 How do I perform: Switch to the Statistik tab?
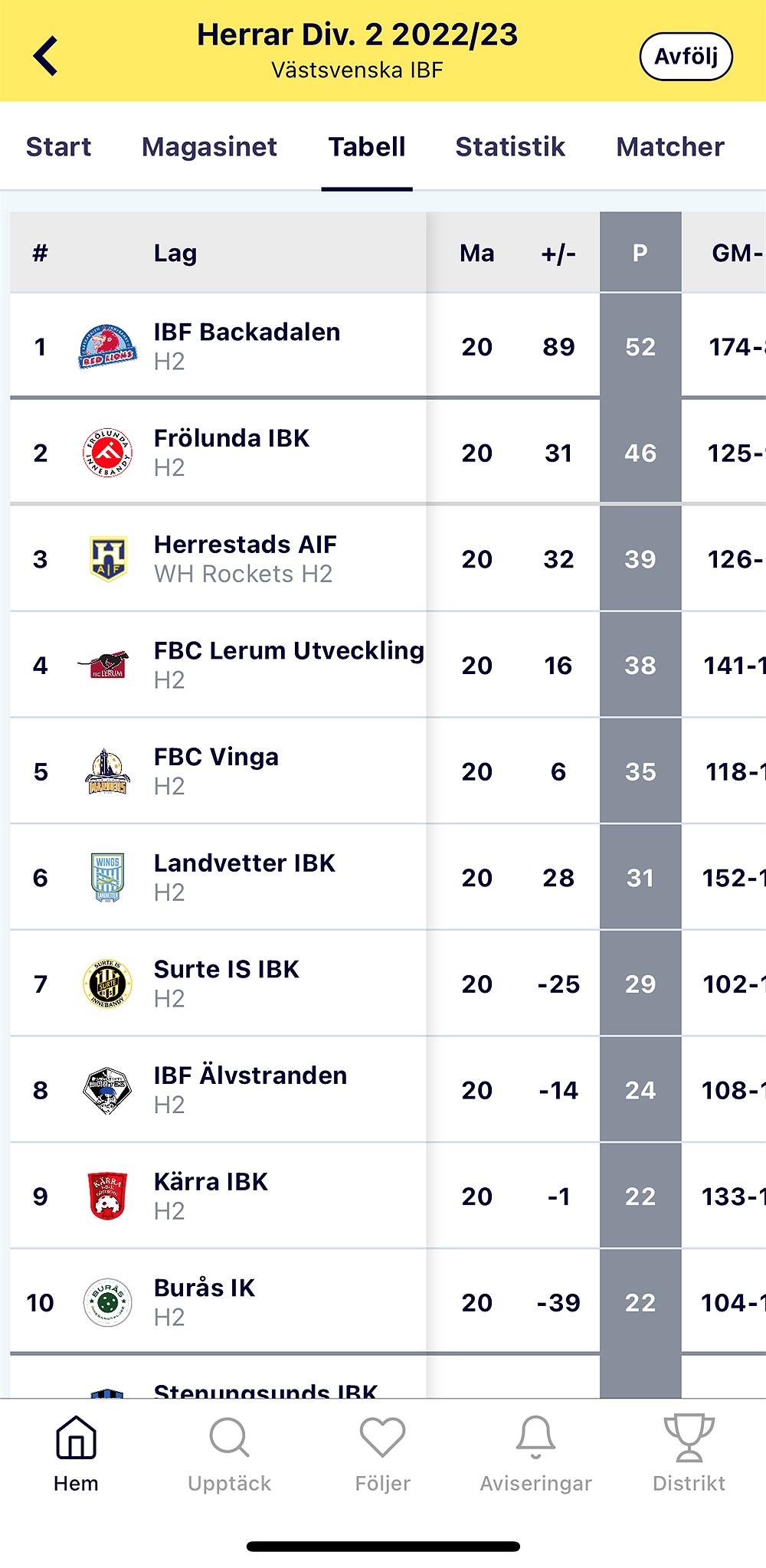[x=510, y=146]
